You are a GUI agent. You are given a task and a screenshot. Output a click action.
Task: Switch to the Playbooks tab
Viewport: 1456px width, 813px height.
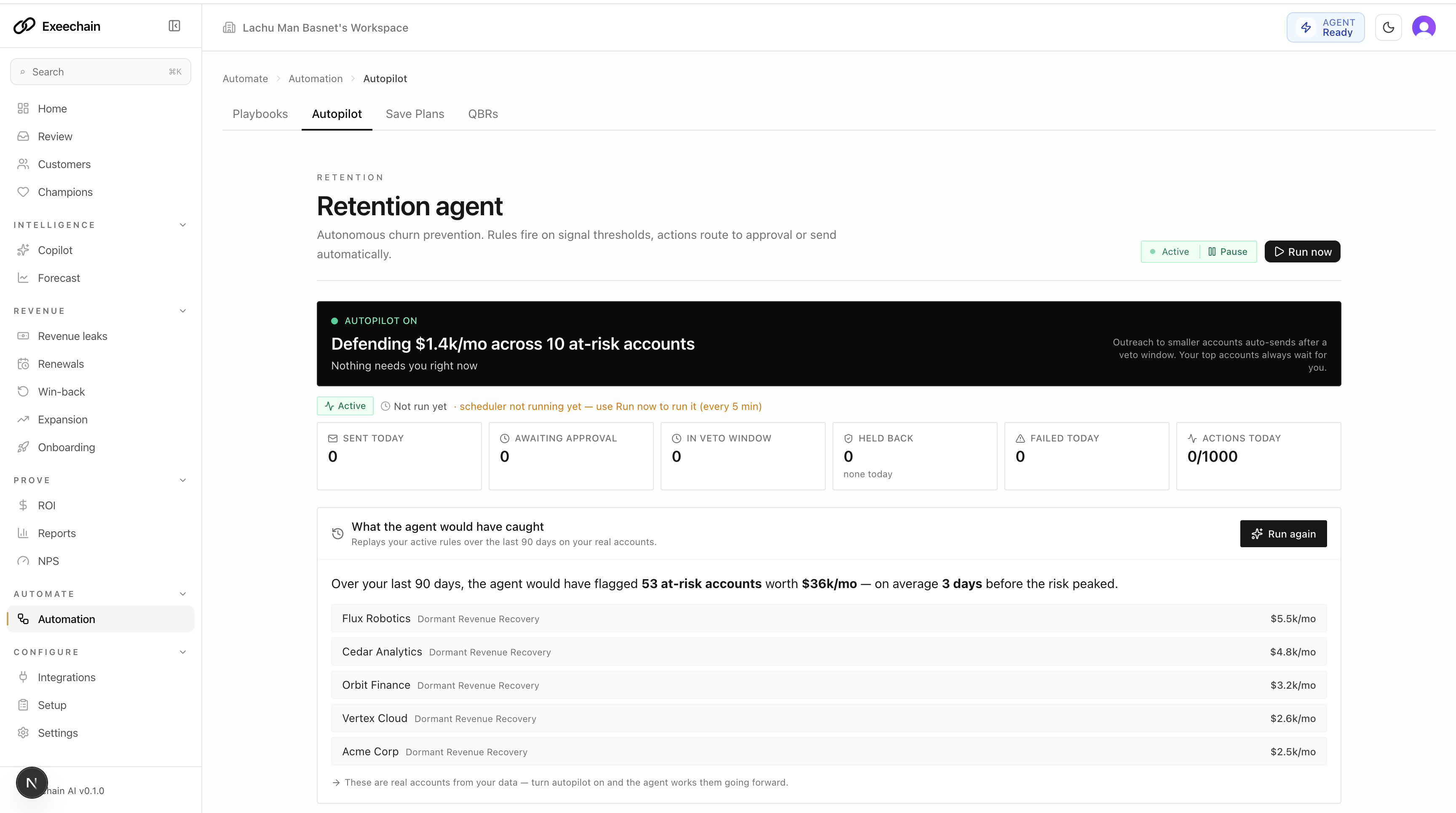[x=260, y=114]
